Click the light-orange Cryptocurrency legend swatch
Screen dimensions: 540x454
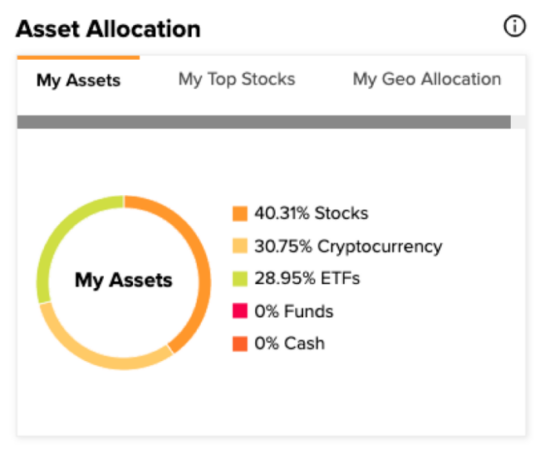pyautogui.click(x=240, y=246)
